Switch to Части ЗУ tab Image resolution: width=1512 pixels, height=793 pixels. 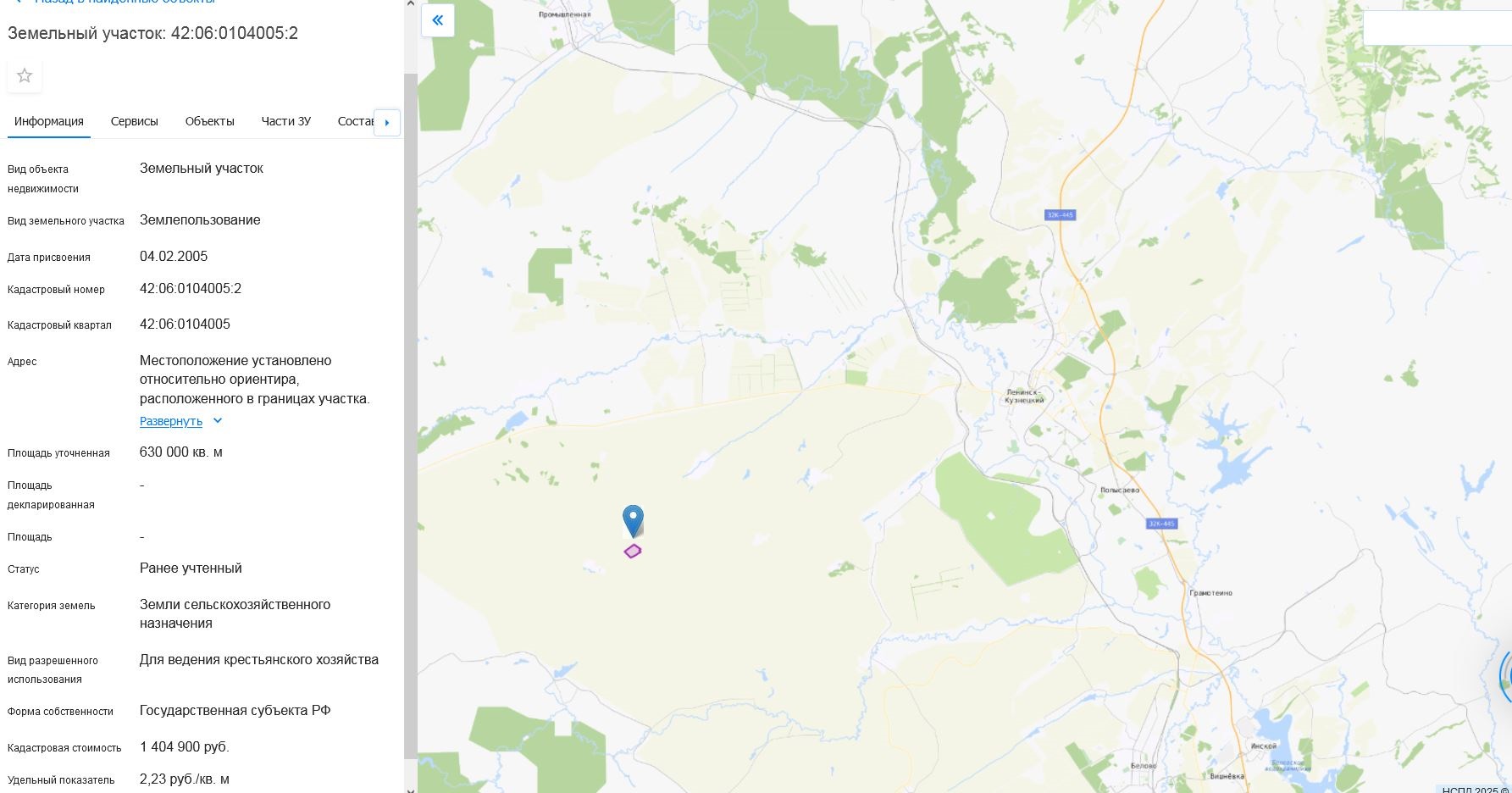point(286,121)
